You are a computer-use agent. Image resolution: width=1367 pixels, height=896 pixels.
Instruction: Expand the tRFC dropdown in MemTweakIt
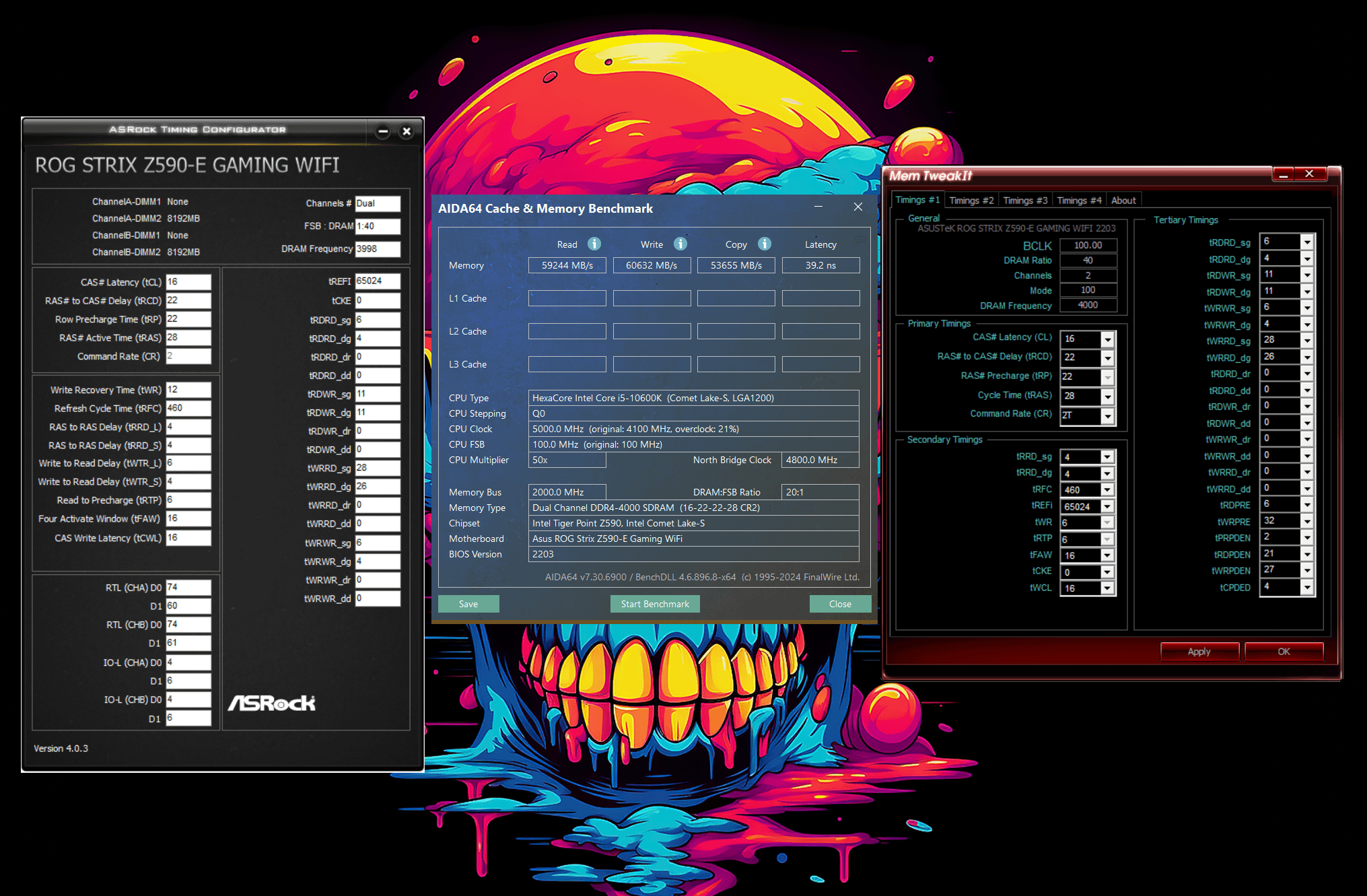coord(1107,490)
